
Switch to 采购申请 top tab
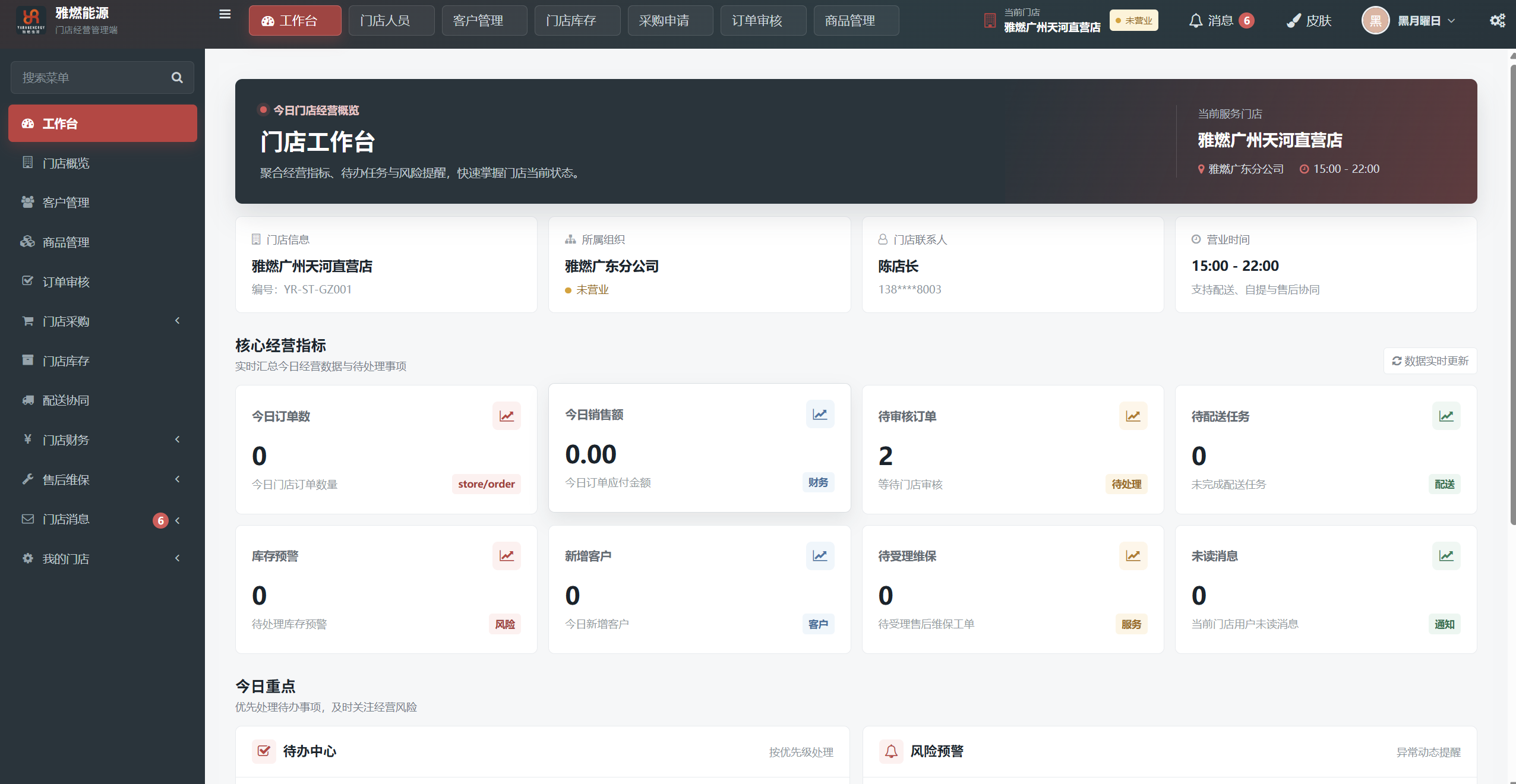coord(670,21)
